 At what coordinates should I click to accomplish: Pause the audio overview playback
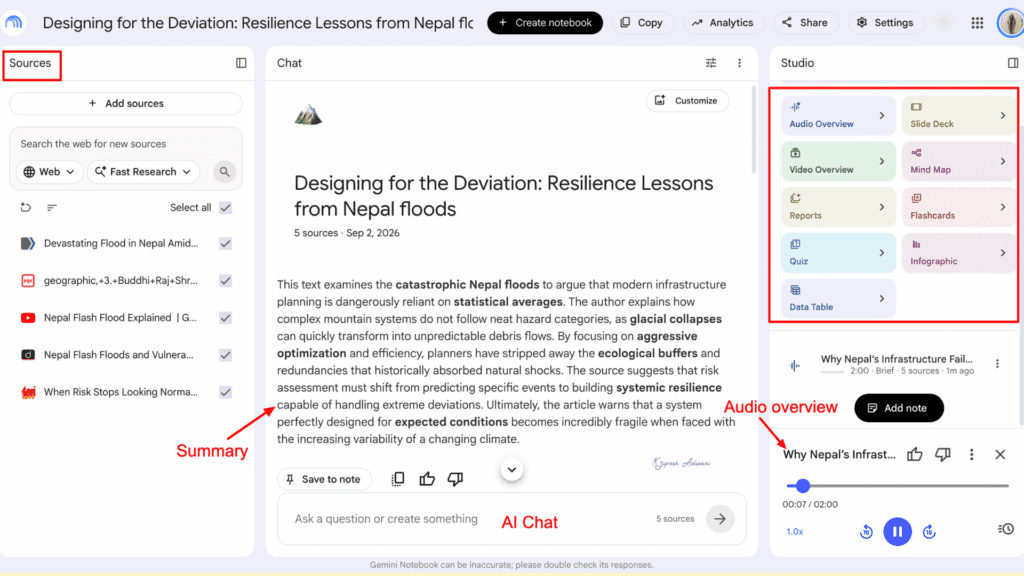click(897, 532)
